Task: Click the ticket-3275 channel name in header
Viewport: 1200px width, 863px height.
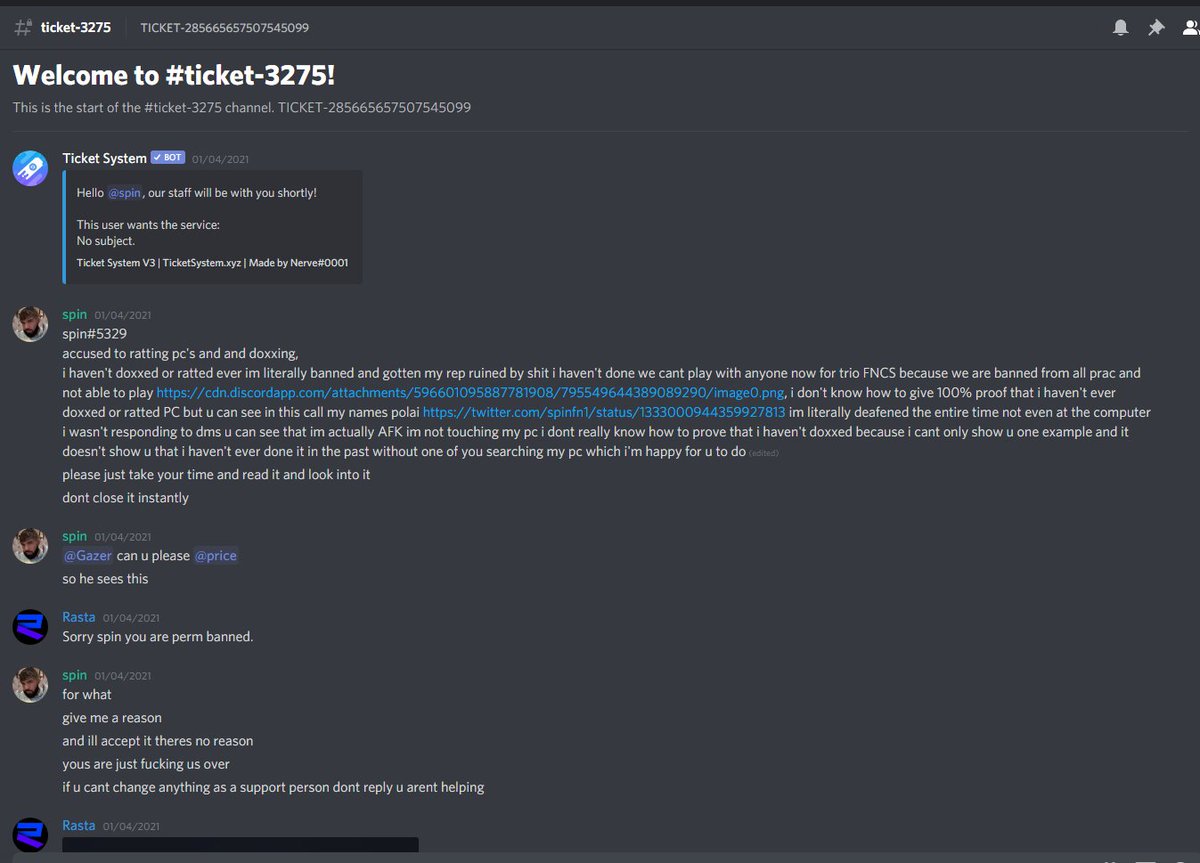Action: pos(76,28)
